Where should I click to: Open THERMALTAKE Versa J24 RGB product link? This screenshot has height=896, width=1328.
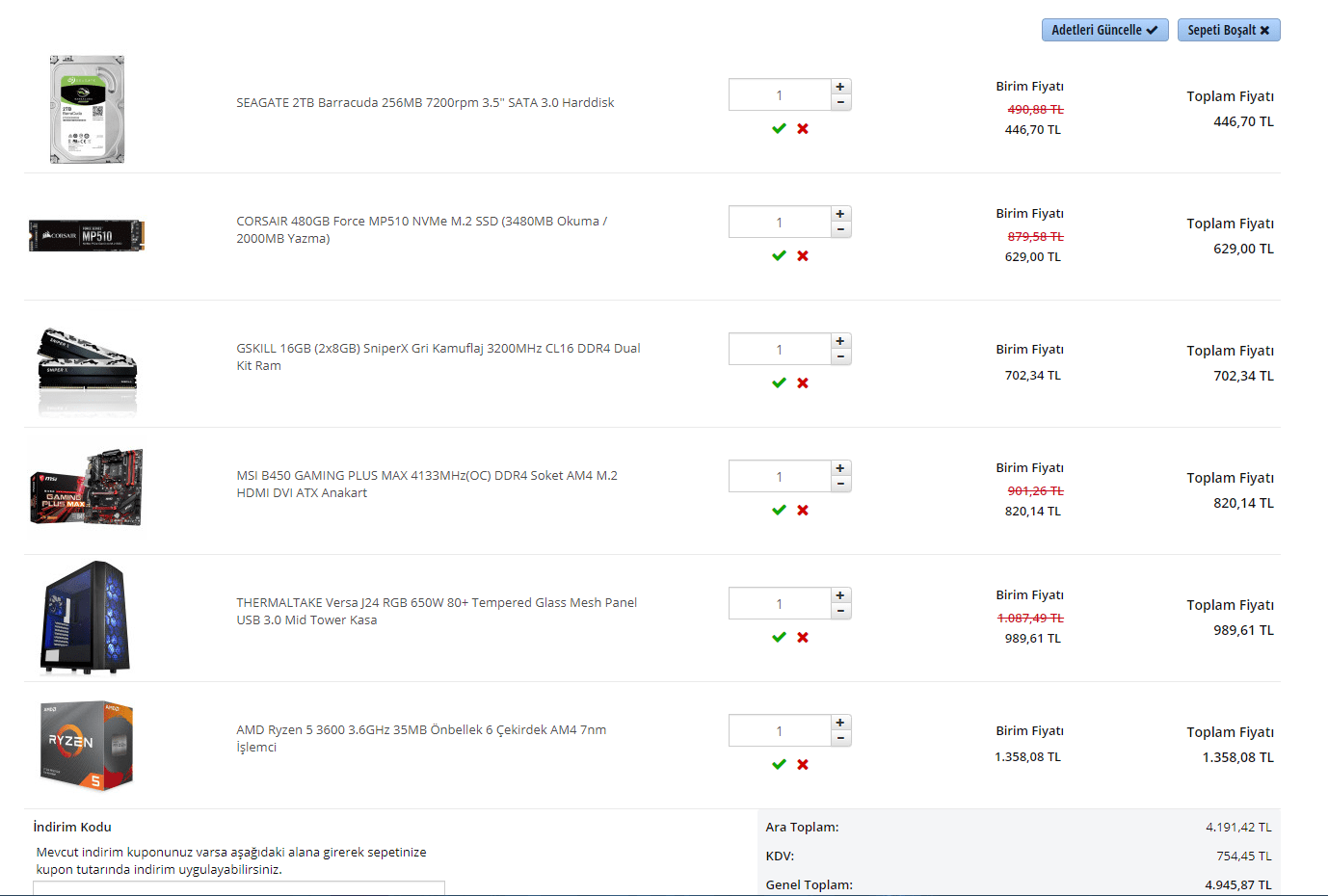(x=437, y=611)
